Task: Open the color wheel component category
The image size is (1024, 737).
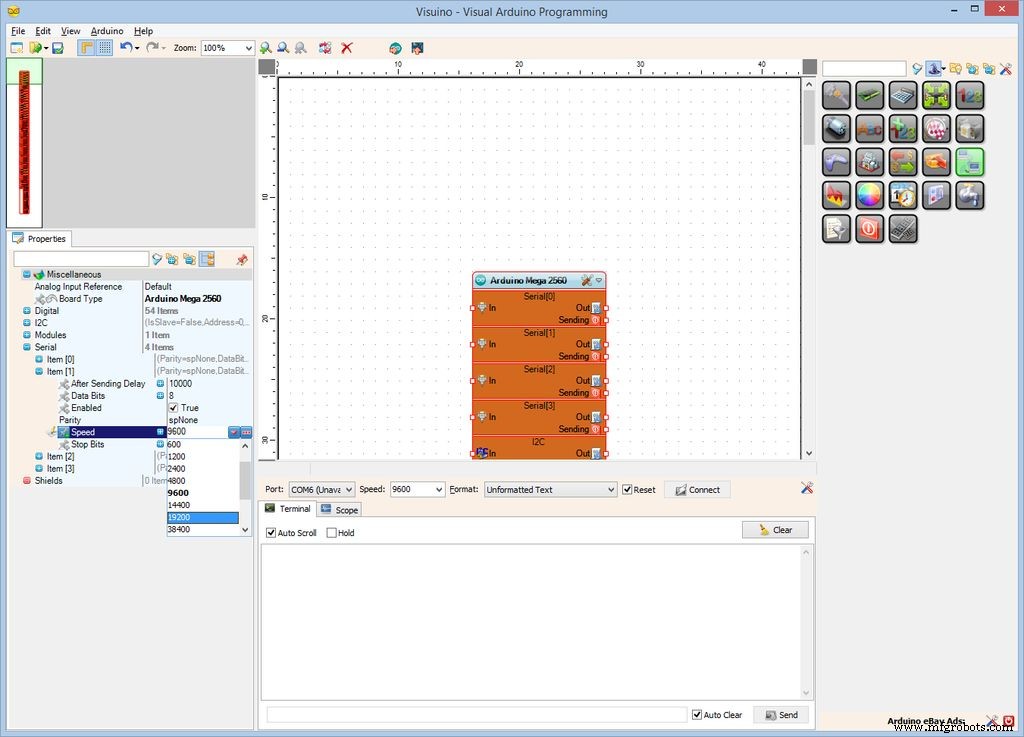Action: tap(870, 195)
